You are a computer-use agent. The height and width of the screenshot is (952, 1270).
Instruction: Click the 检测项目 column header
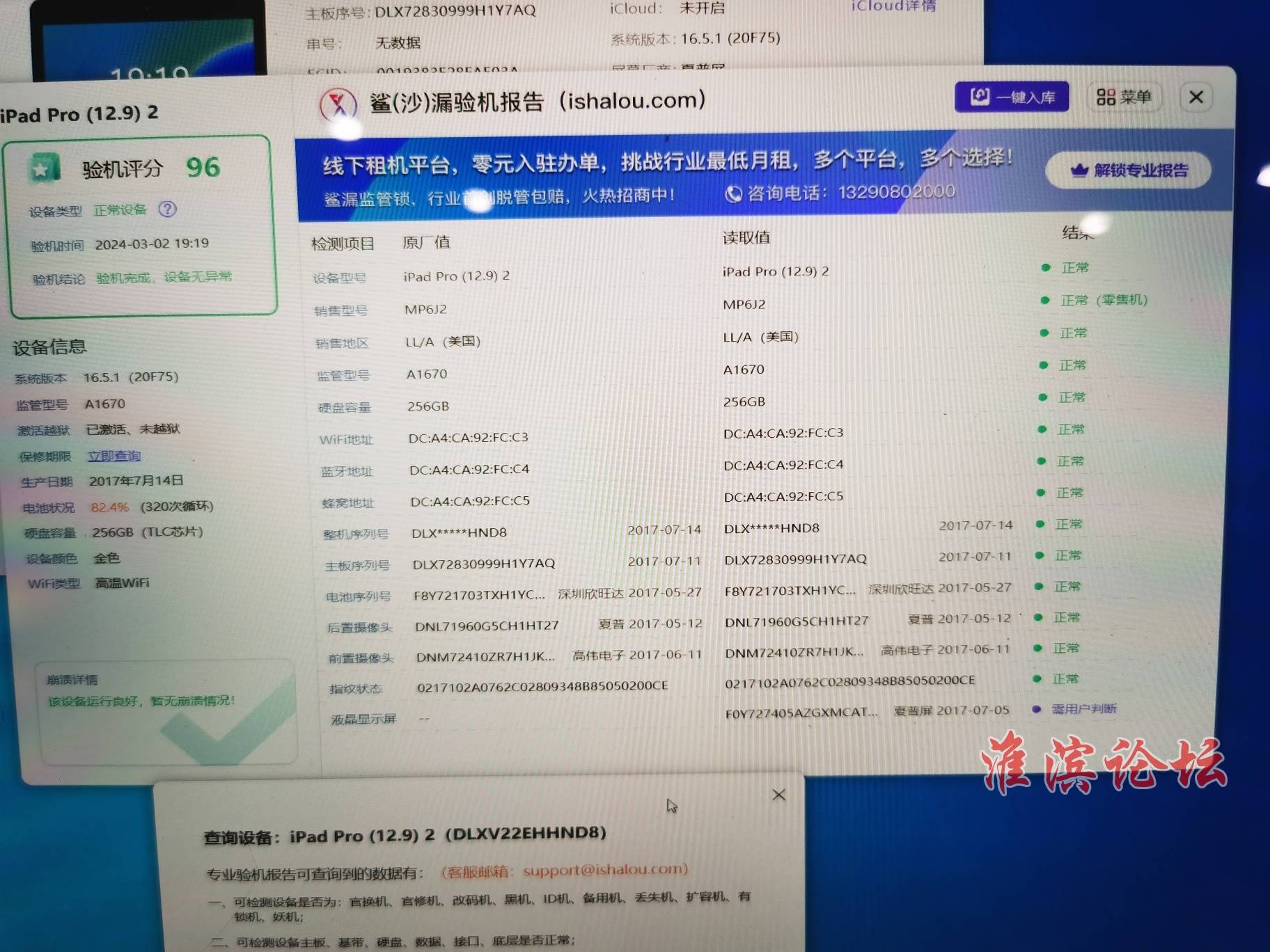[x=343, y=244]
